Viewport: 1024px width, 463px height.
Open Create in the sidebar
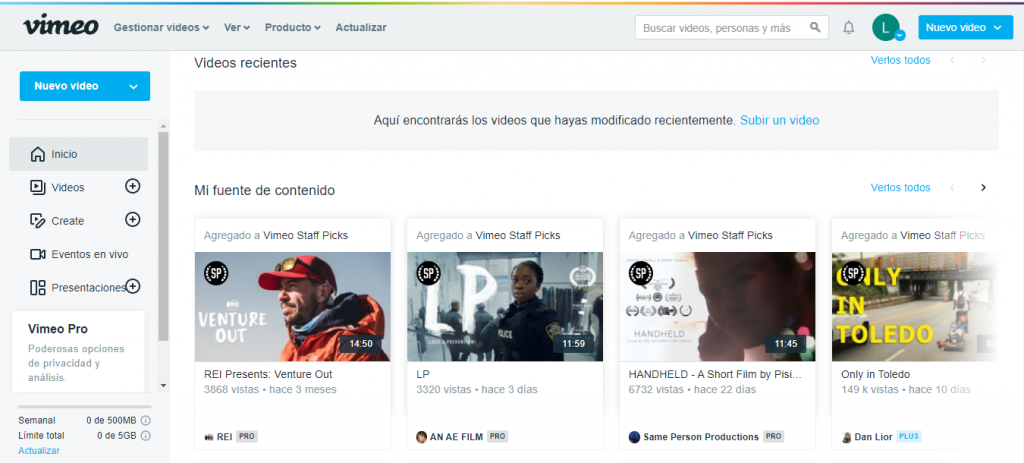(68, 221)
